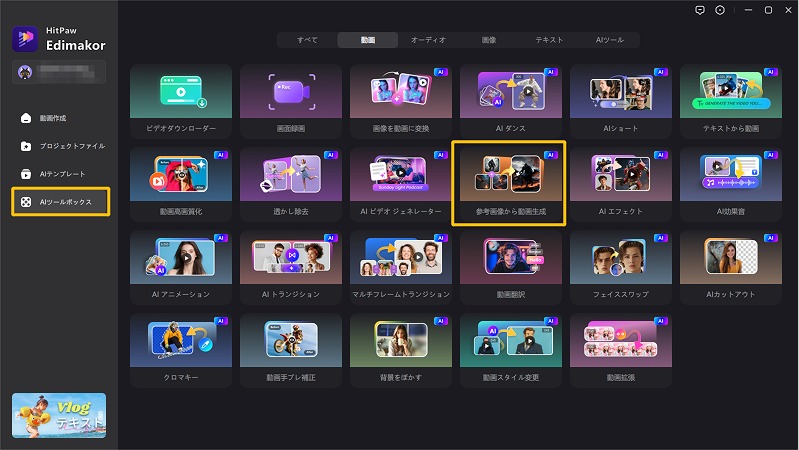This screenshot has height=450, width=799.
Task: Launch the AIショート tool
Action: click(x=621, y=101)
